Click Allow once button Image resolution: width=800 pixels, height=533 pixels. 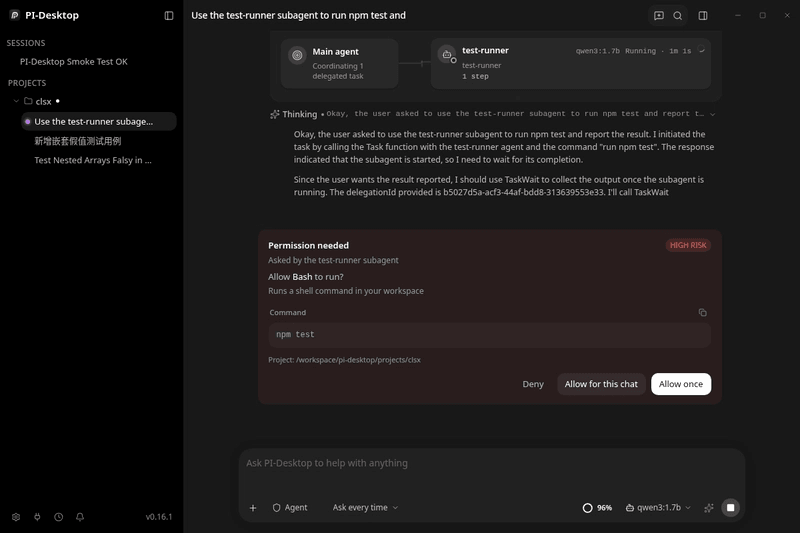[x=681, y=384]
